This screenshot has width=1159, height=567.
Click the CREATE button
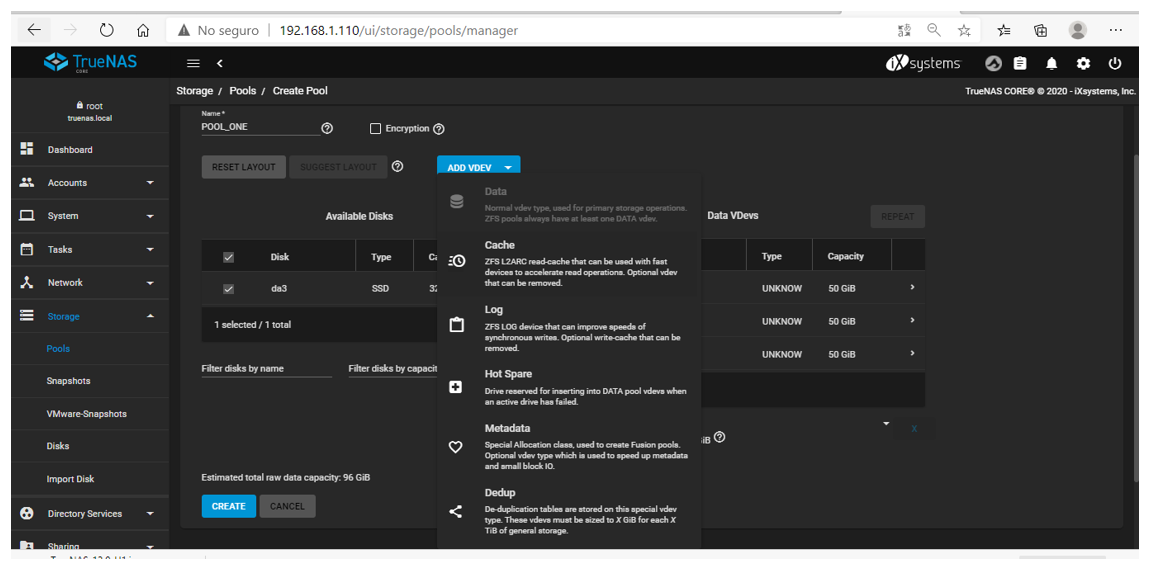[x=228, y=506]
